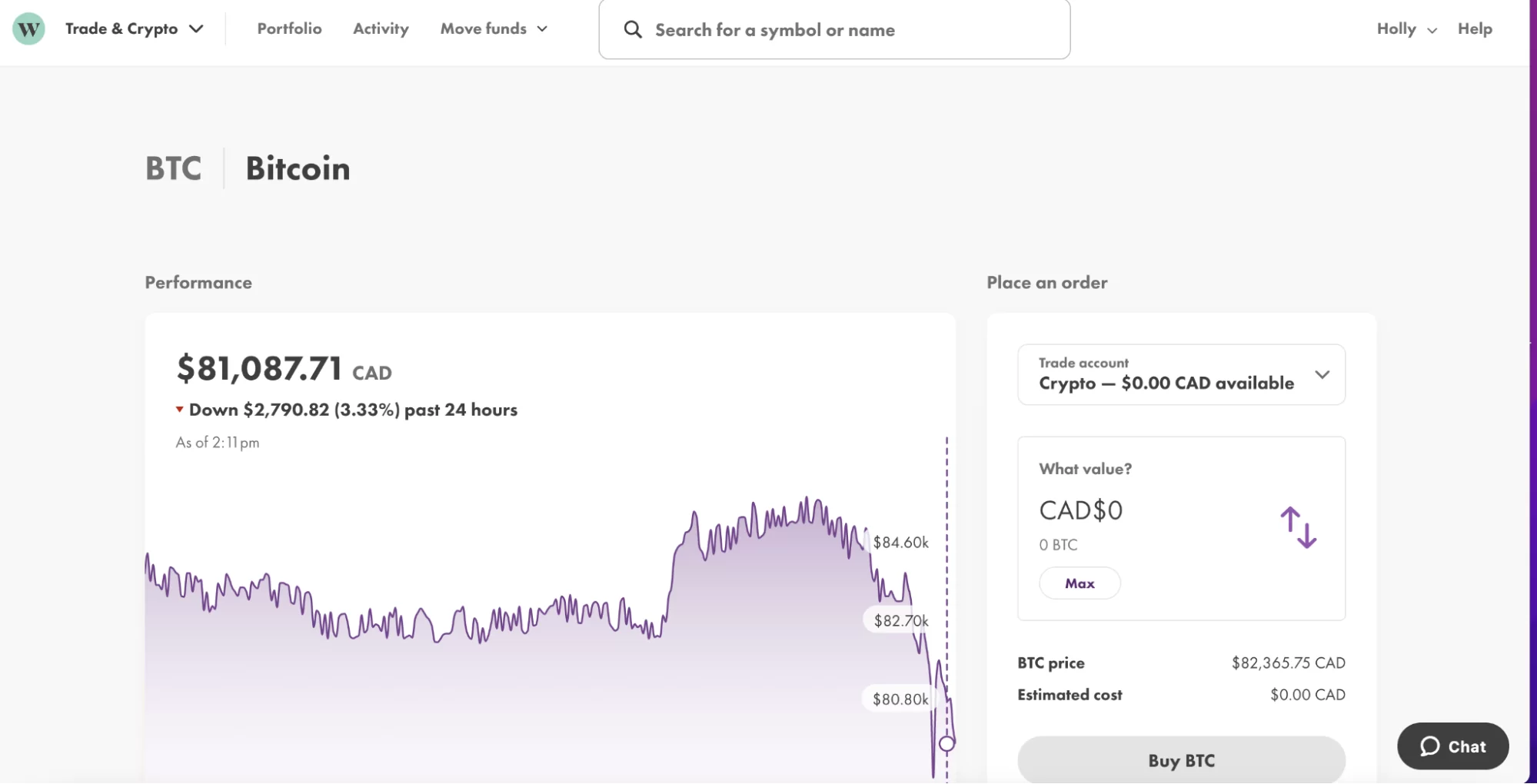Open the Holly account menu

(1406, 29)
